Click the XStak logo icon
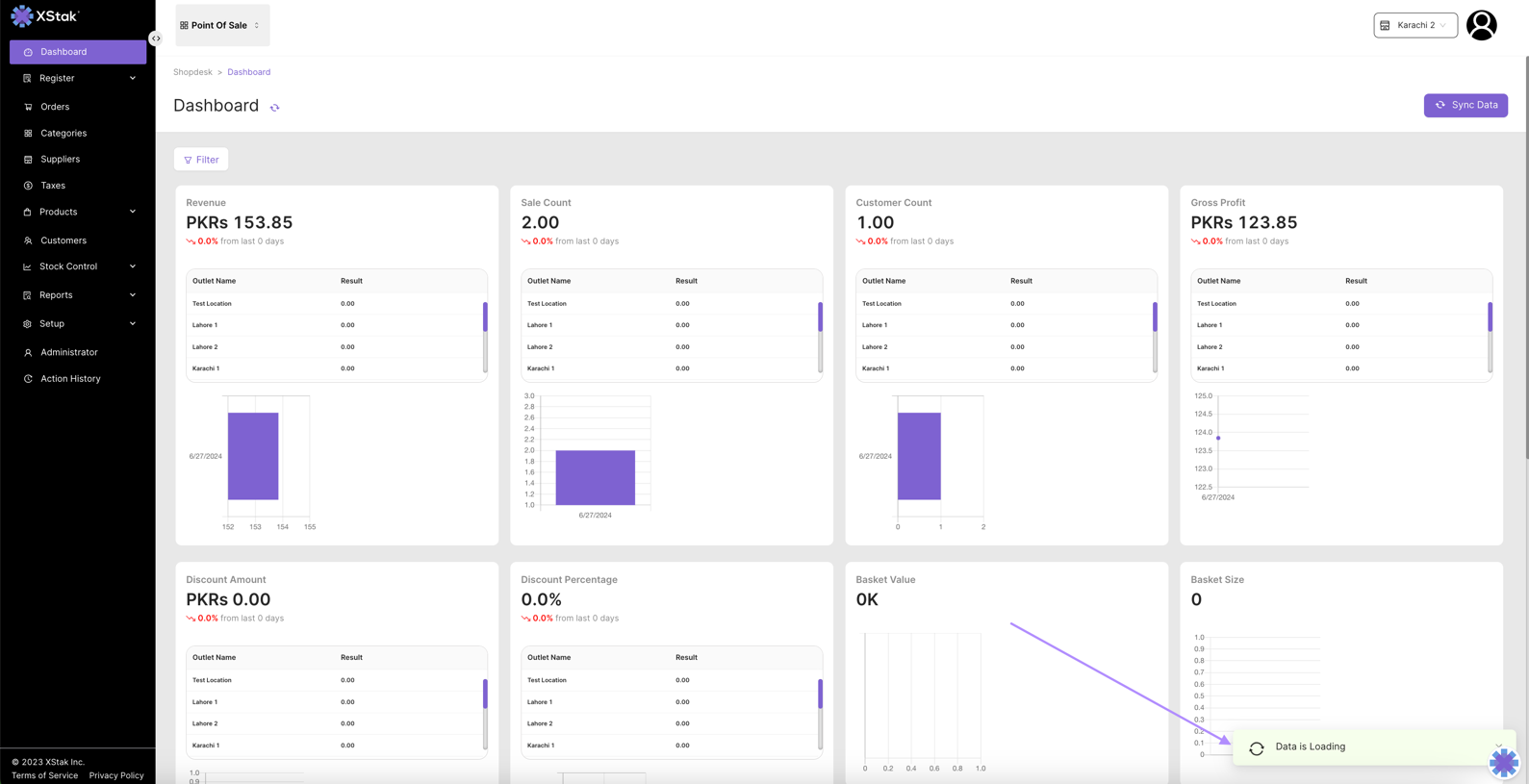This screenshot has width=1529, height=784. (22, 16)
